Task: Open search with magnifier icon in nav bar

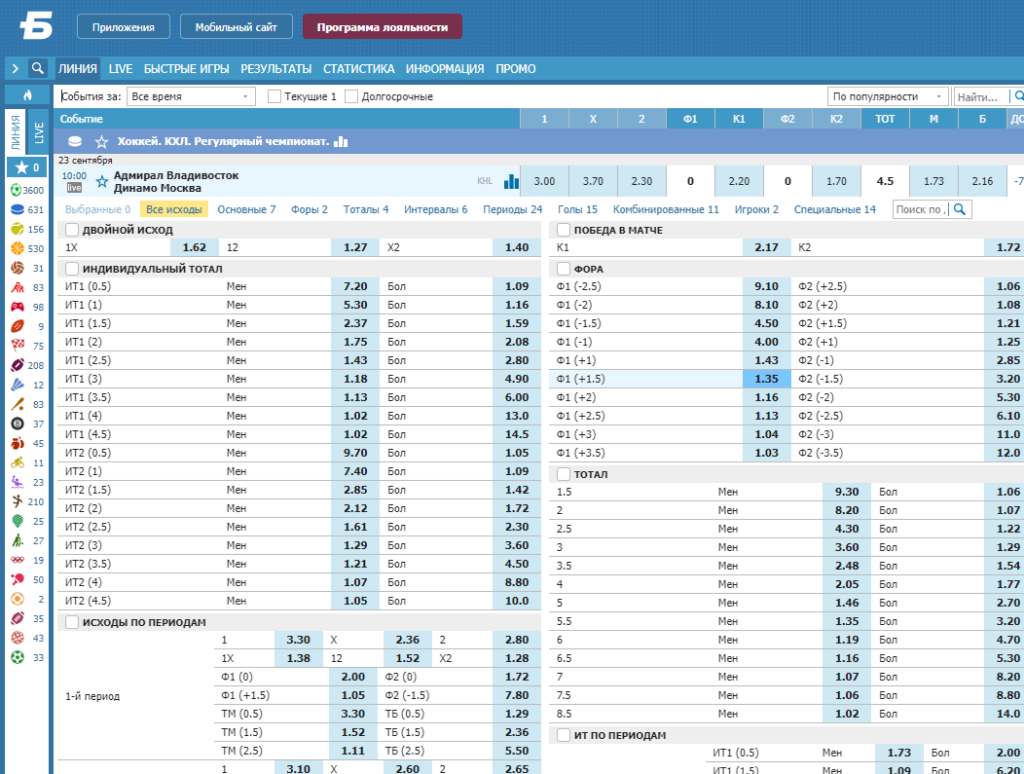Action: pos(38,68)
